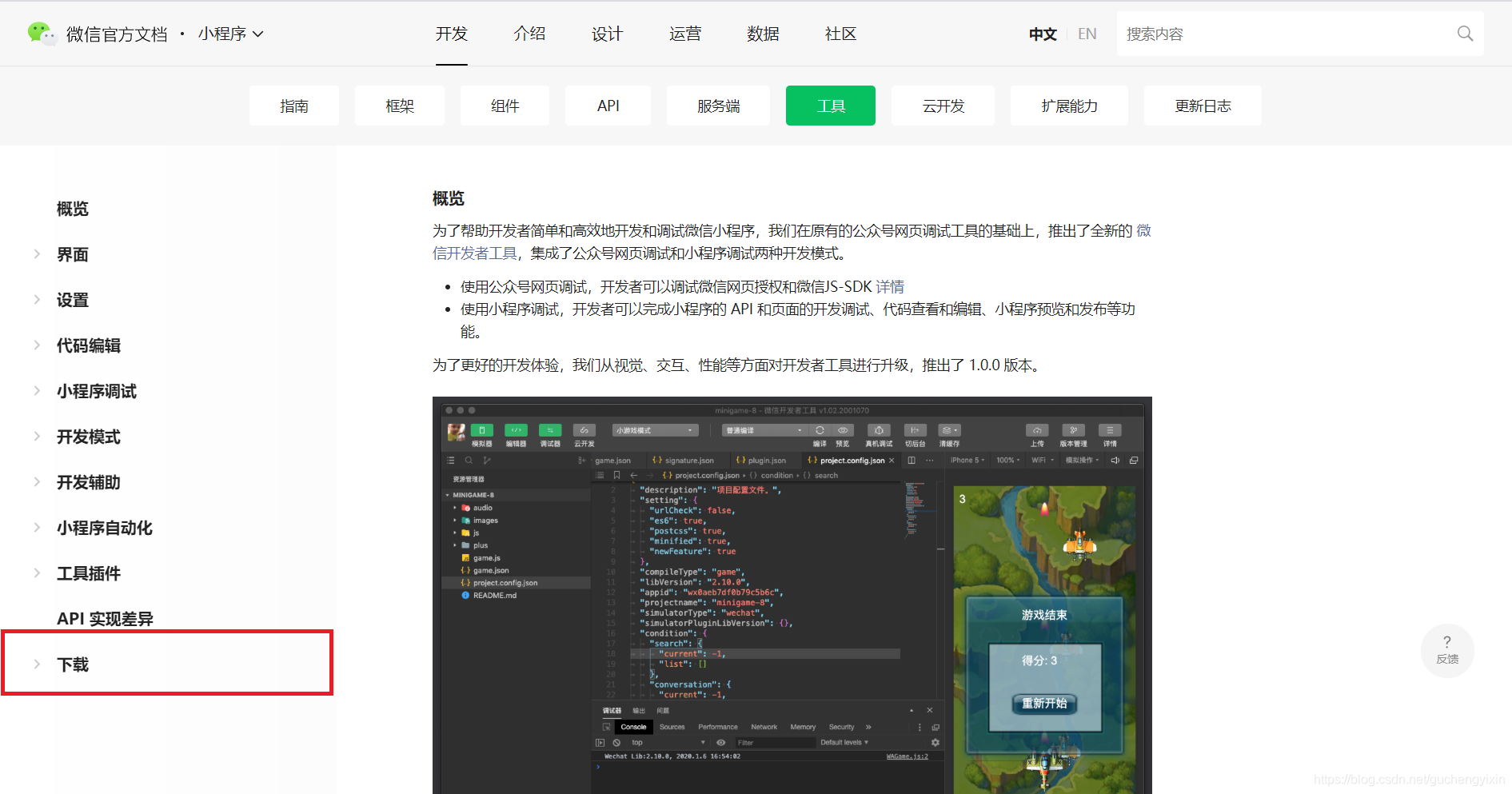The height and width of the screenshot is (794, 1512).
Task: Expand the 界面 sidebar chevron
Action: coord(37,254)
